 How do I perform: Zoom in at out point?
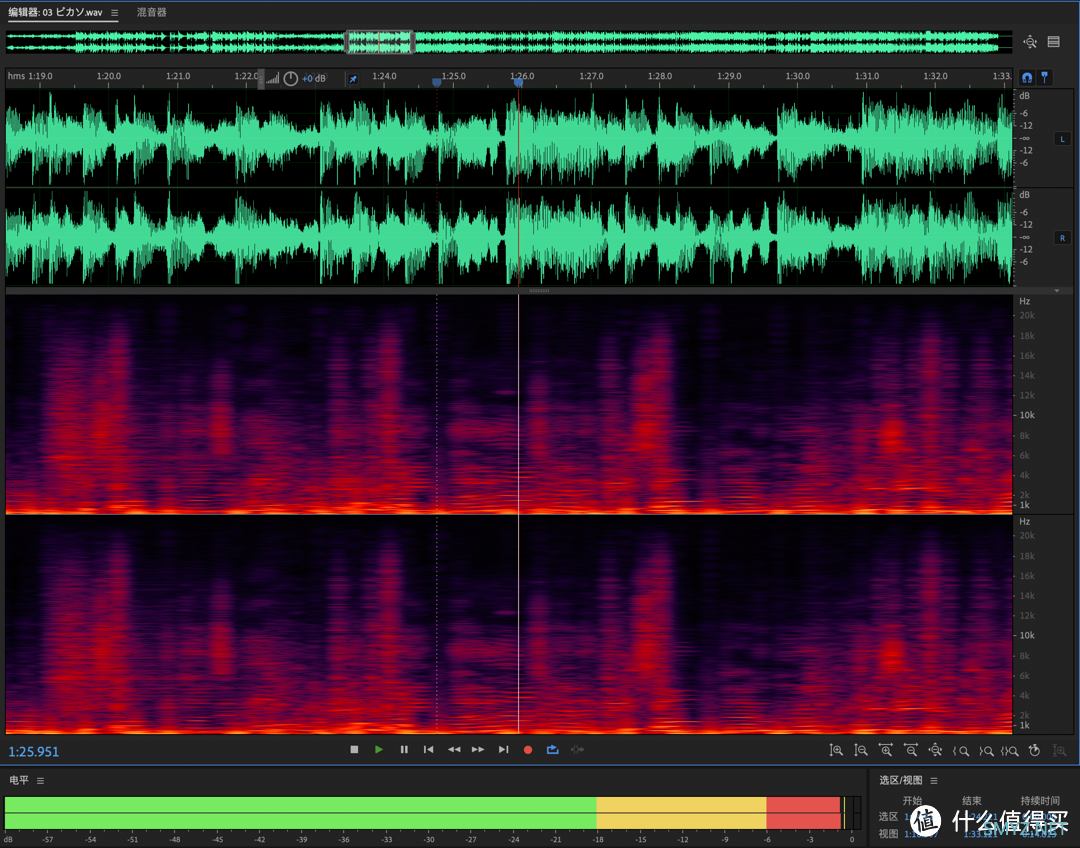(x=986, y=751)
